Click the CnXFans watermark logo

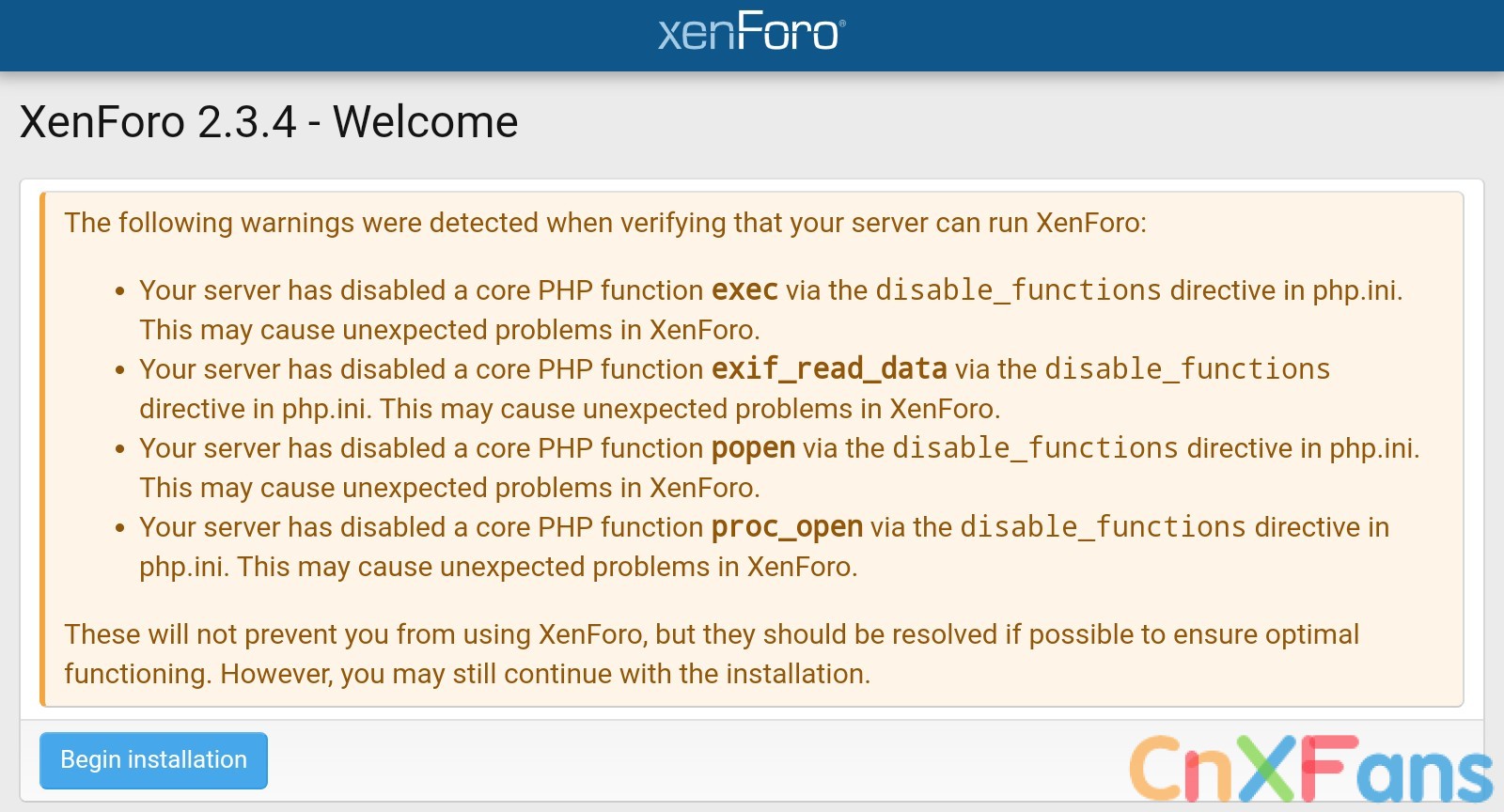coord(1310,768)
